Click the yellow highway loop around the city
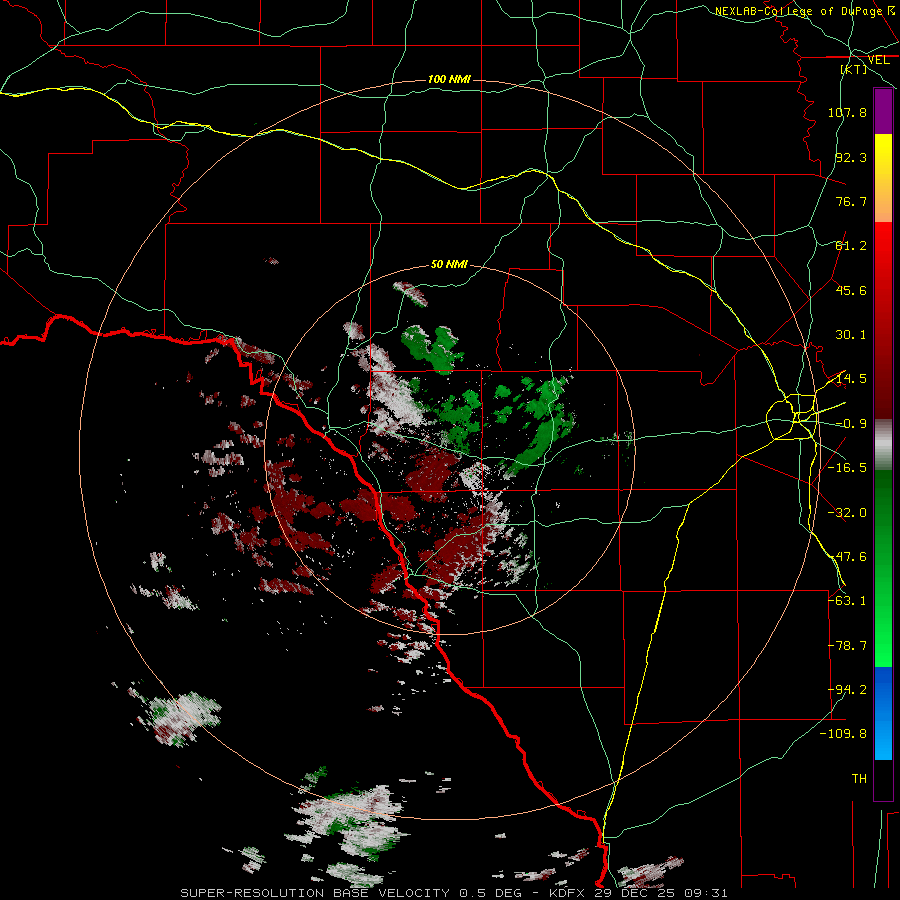This screenshot has width=900, height=900. [792, 417]
